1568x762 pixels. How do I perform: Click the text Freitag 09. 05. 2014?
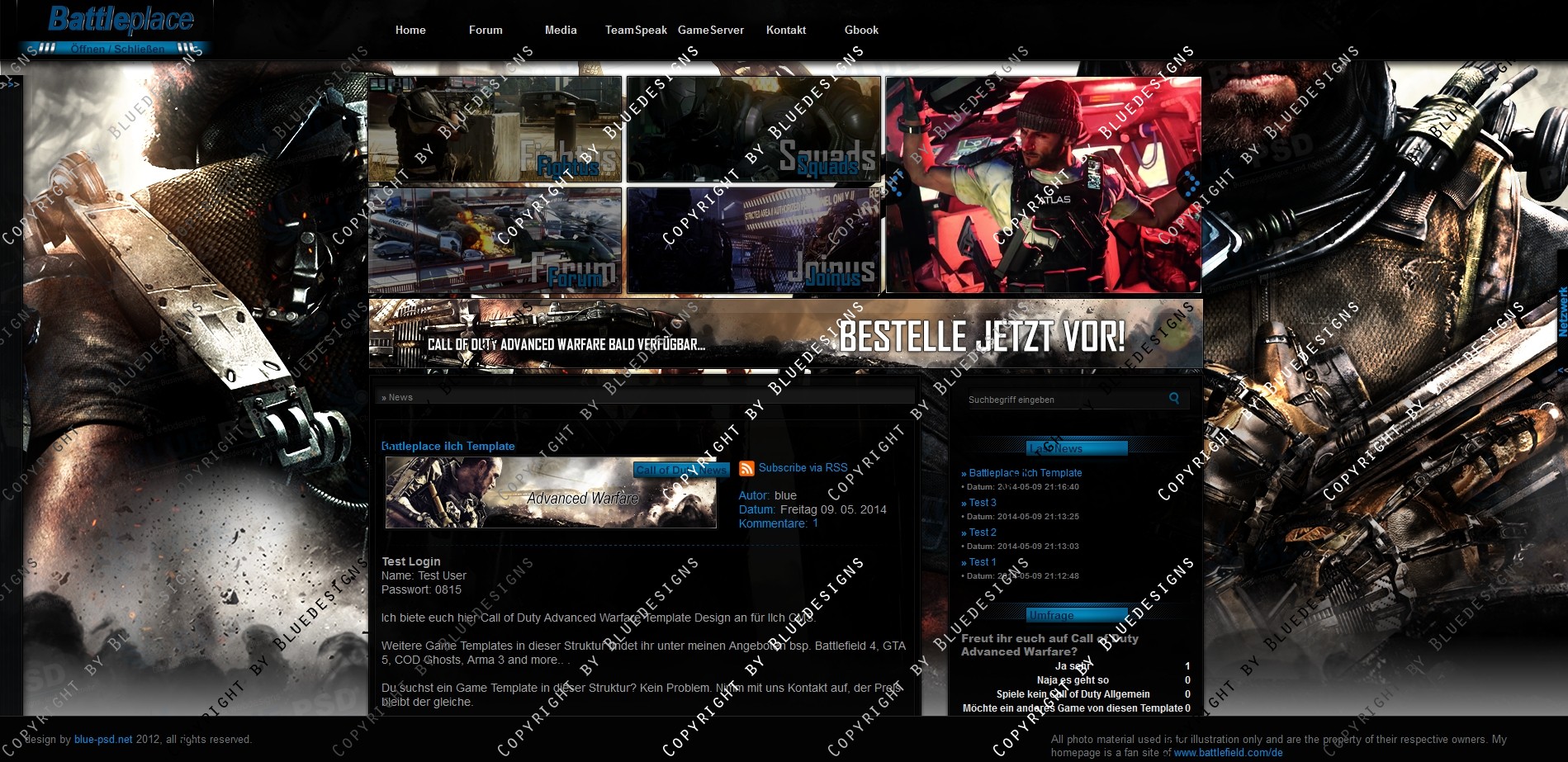833,509
